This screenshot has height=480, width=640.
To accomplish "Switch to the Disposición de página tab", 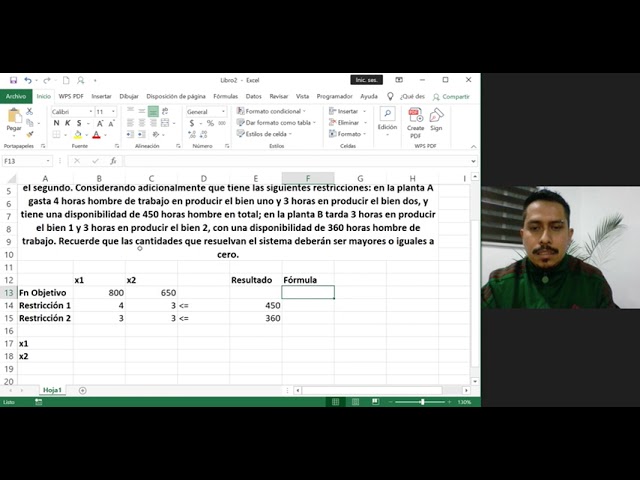I will click(x=176, y=96).
